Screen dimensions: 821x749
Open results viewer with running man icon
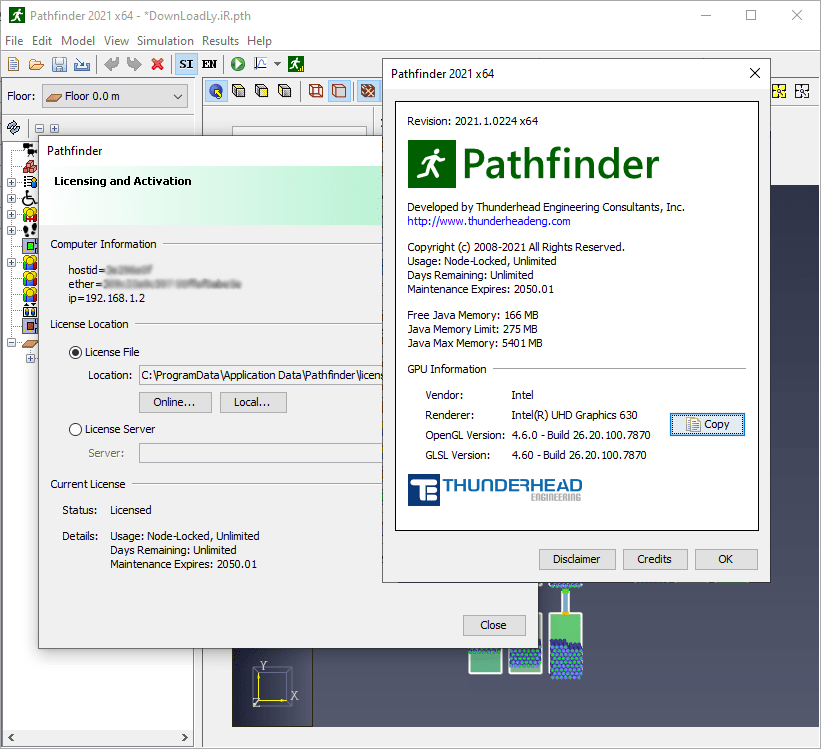pyautogui.click(x=296, y=64)
